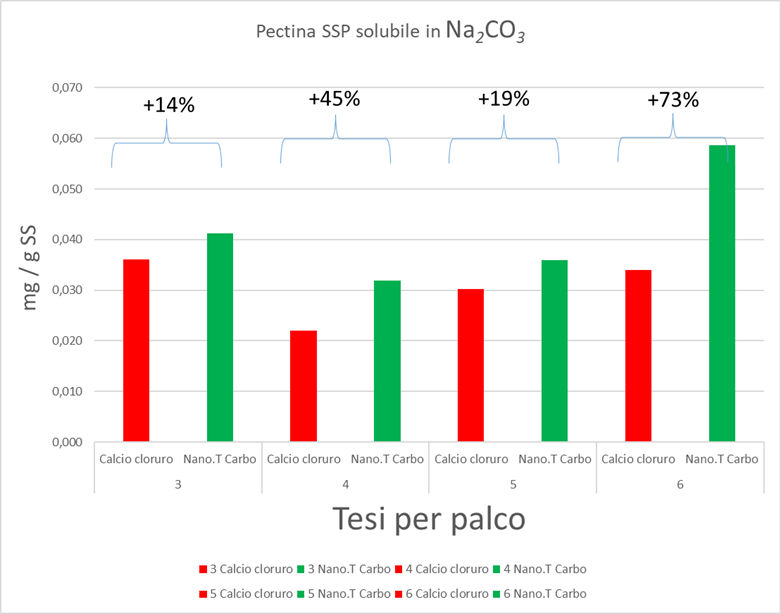Click the +73% data label
Image resolution: width=781 pixels, height=614 pixels.
[x=673, y=100]
